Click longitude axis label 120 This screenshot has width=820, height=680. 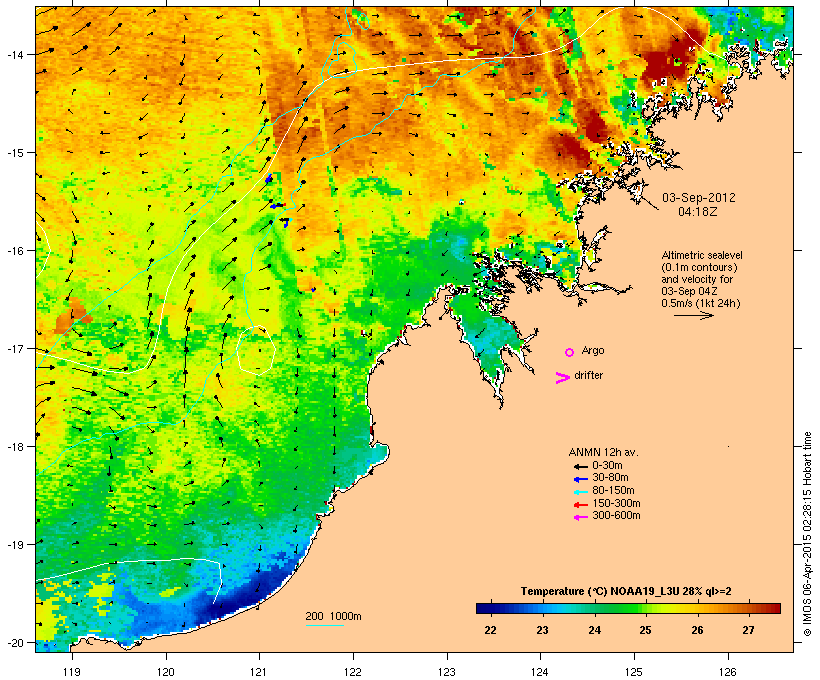click(166, 672)
